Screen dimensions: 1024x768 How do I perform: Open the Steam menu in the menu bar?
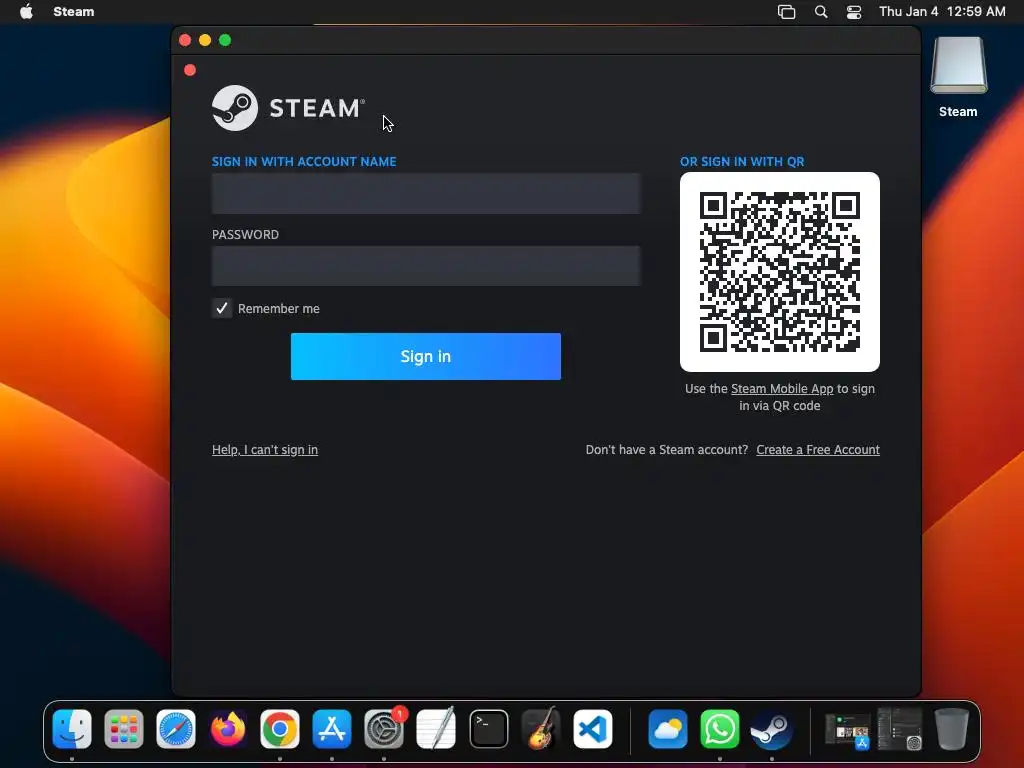click(x=74, y=11)
